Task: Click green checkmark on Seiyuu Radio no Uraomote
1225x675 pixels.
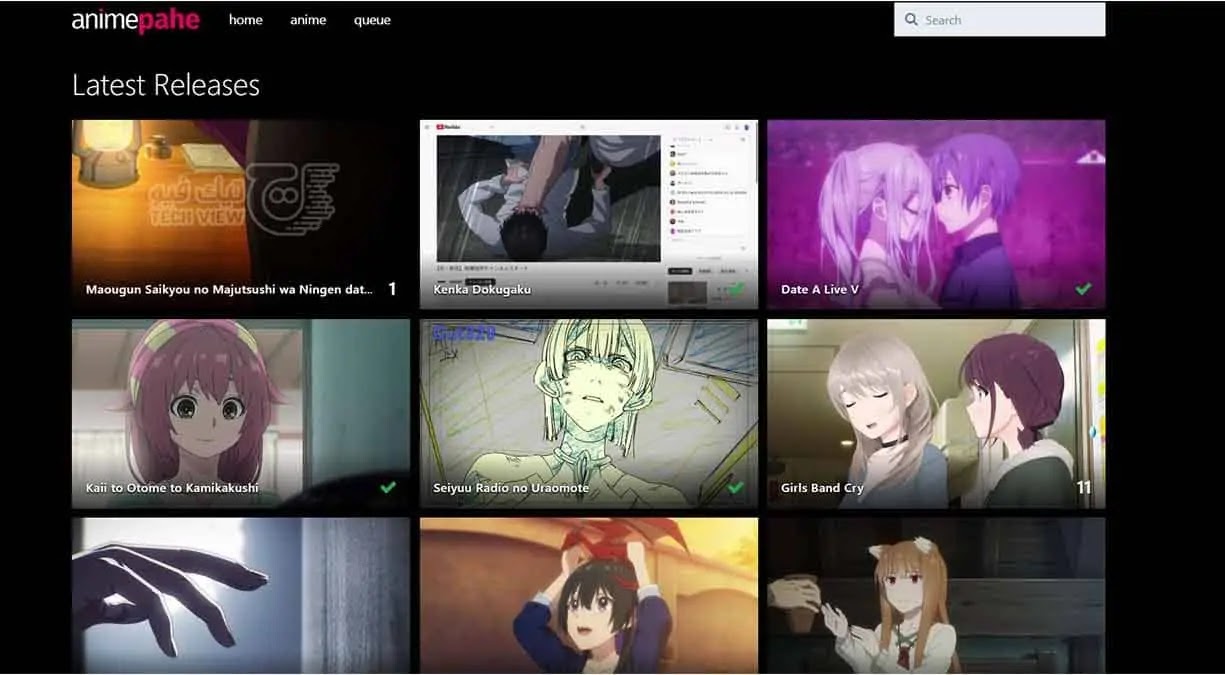Action: pyautogui.click(x=736, y=487)
